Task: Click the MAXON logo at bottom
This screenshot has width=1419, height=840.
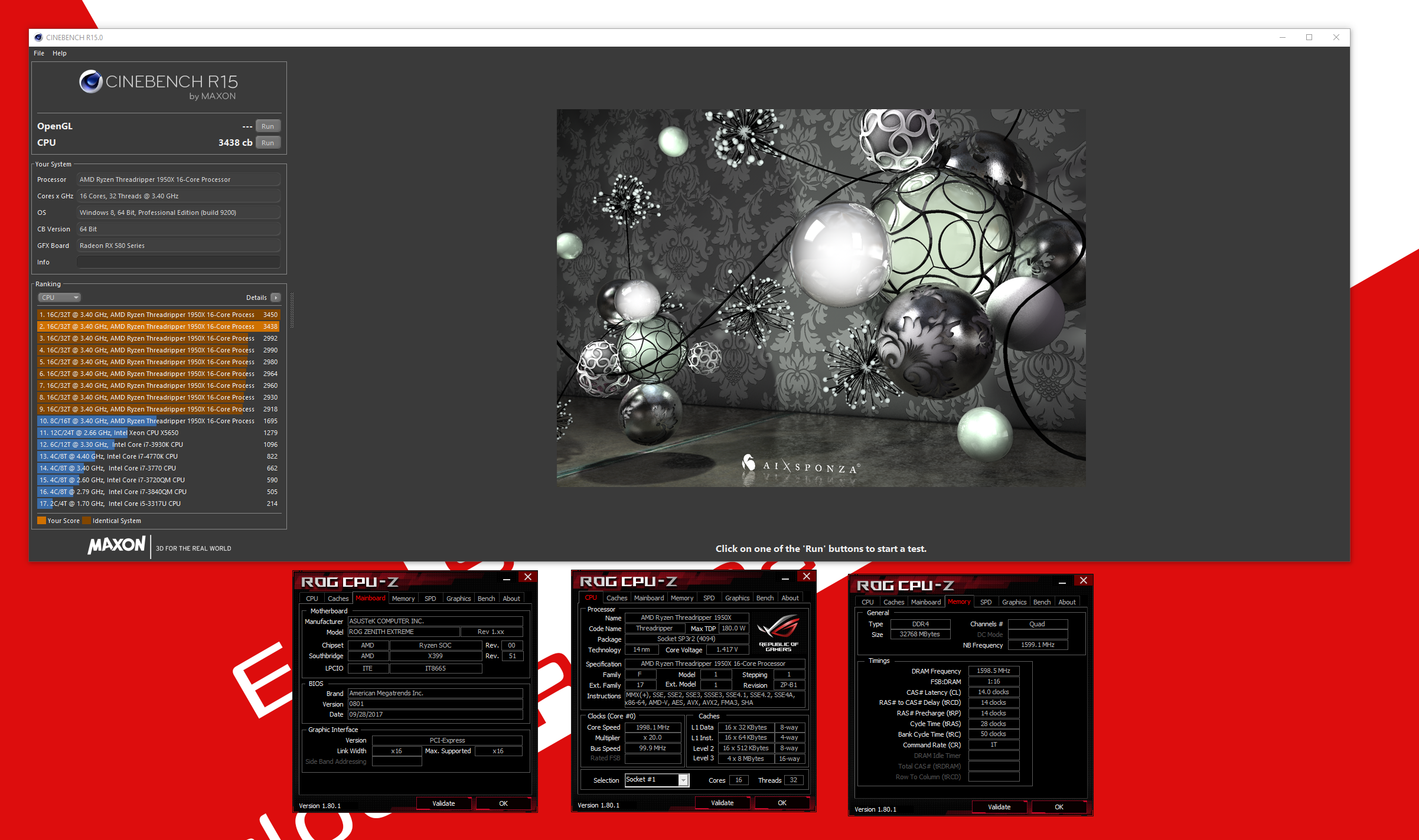Action: 116,545
